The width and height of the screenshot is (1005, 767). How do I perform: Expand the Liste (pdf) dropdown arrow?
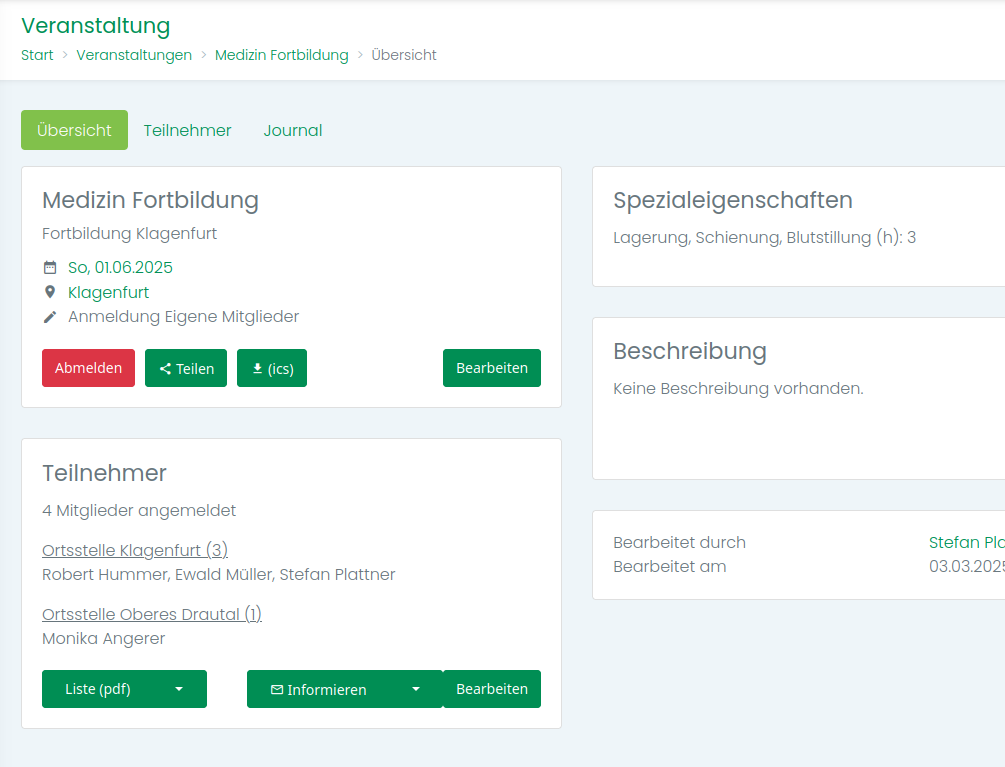coord(179,689)
